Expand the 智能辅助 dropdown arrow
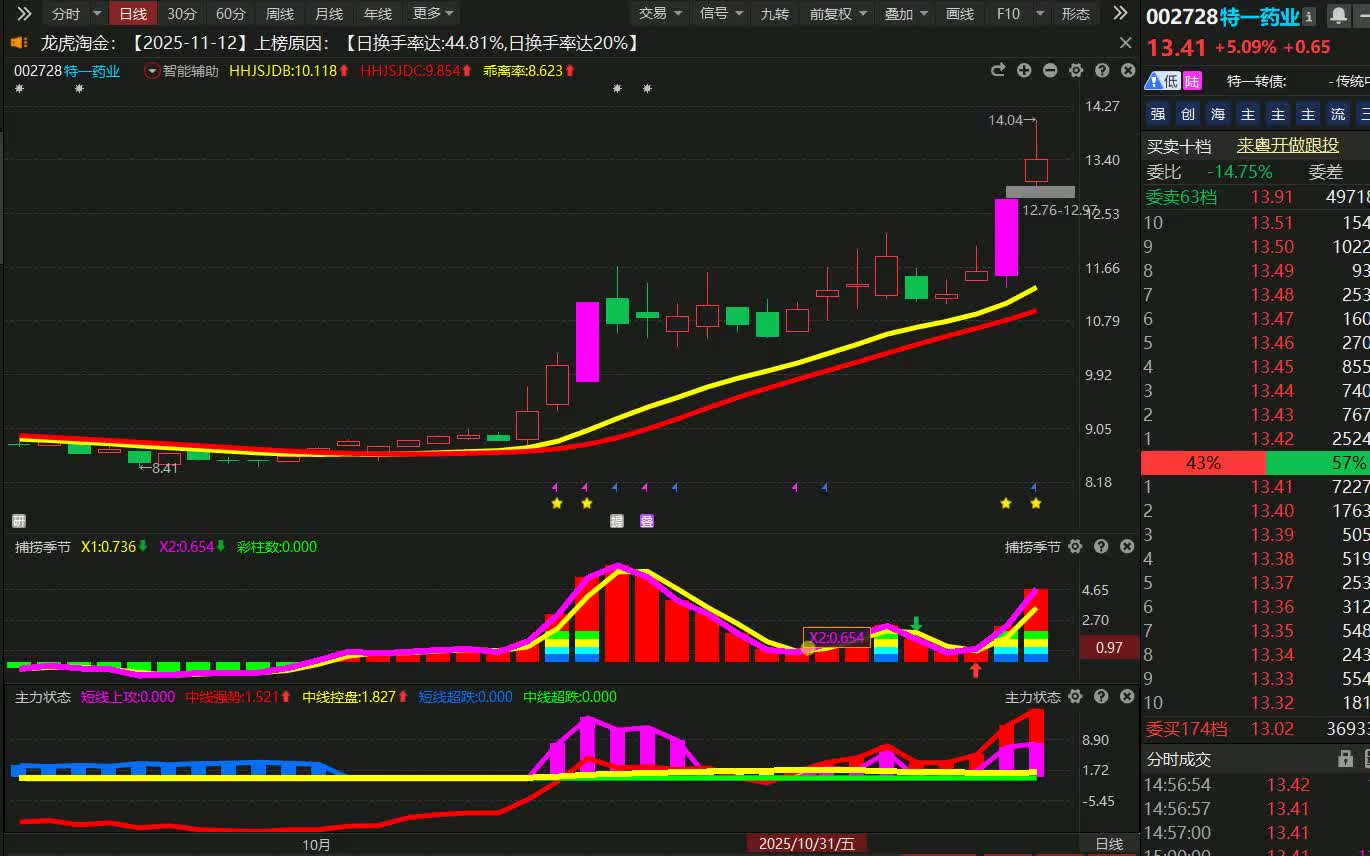 (151, 71)
